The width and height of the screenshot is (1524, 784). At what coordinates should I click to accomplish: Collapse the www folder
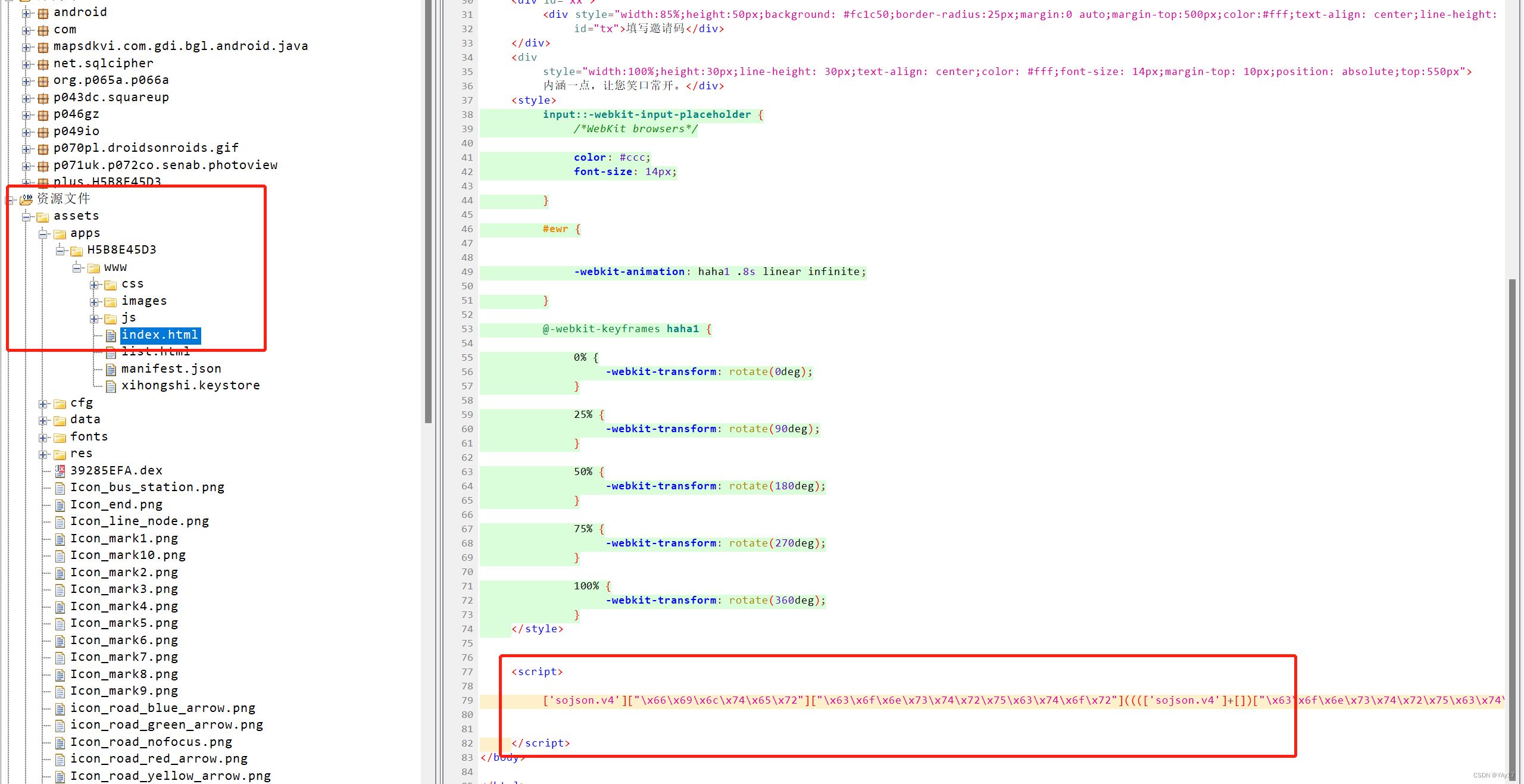pyautogui.click(x=77, y=268)
